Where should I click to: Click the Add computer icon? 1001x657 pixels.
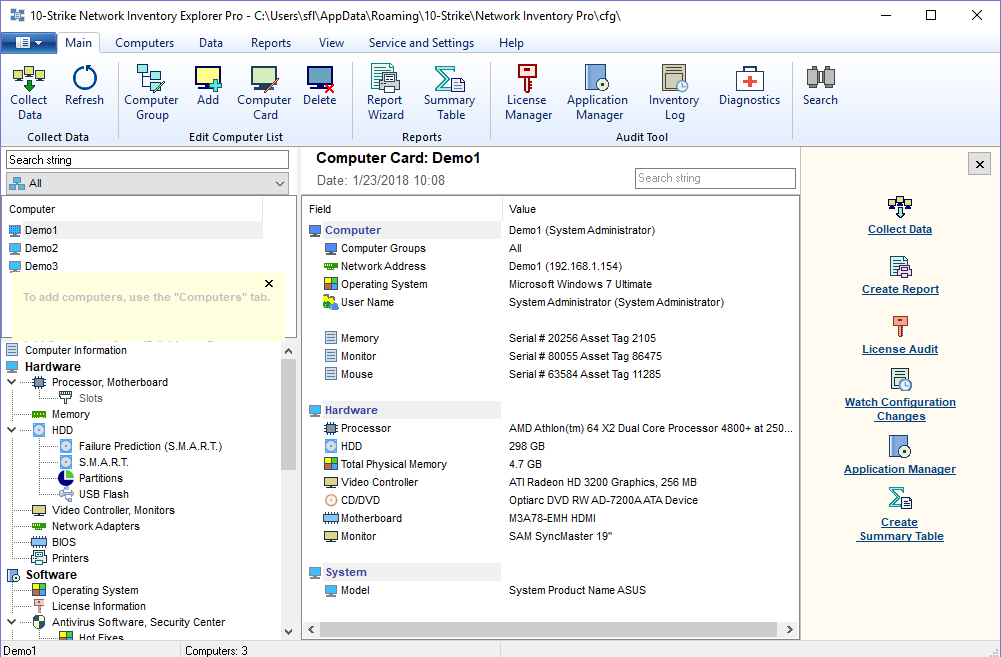[208, 78]
